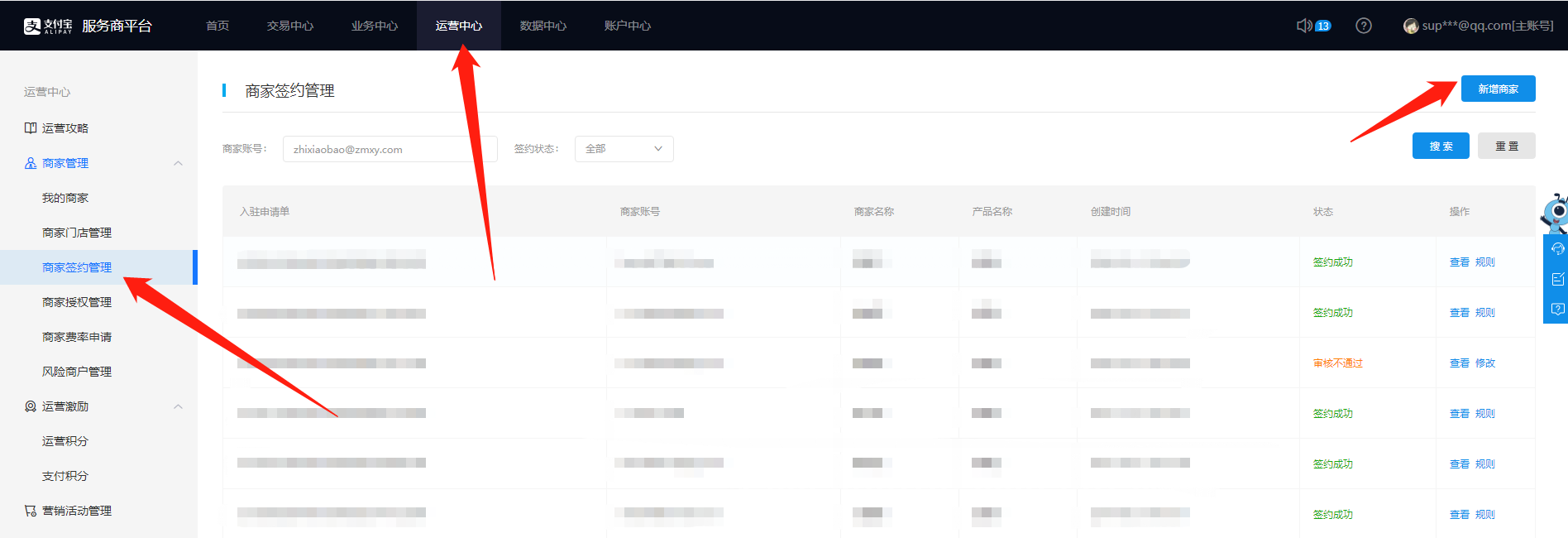Open customer service headset icon
The image size is (1568, 538).
pos(1557,249)
